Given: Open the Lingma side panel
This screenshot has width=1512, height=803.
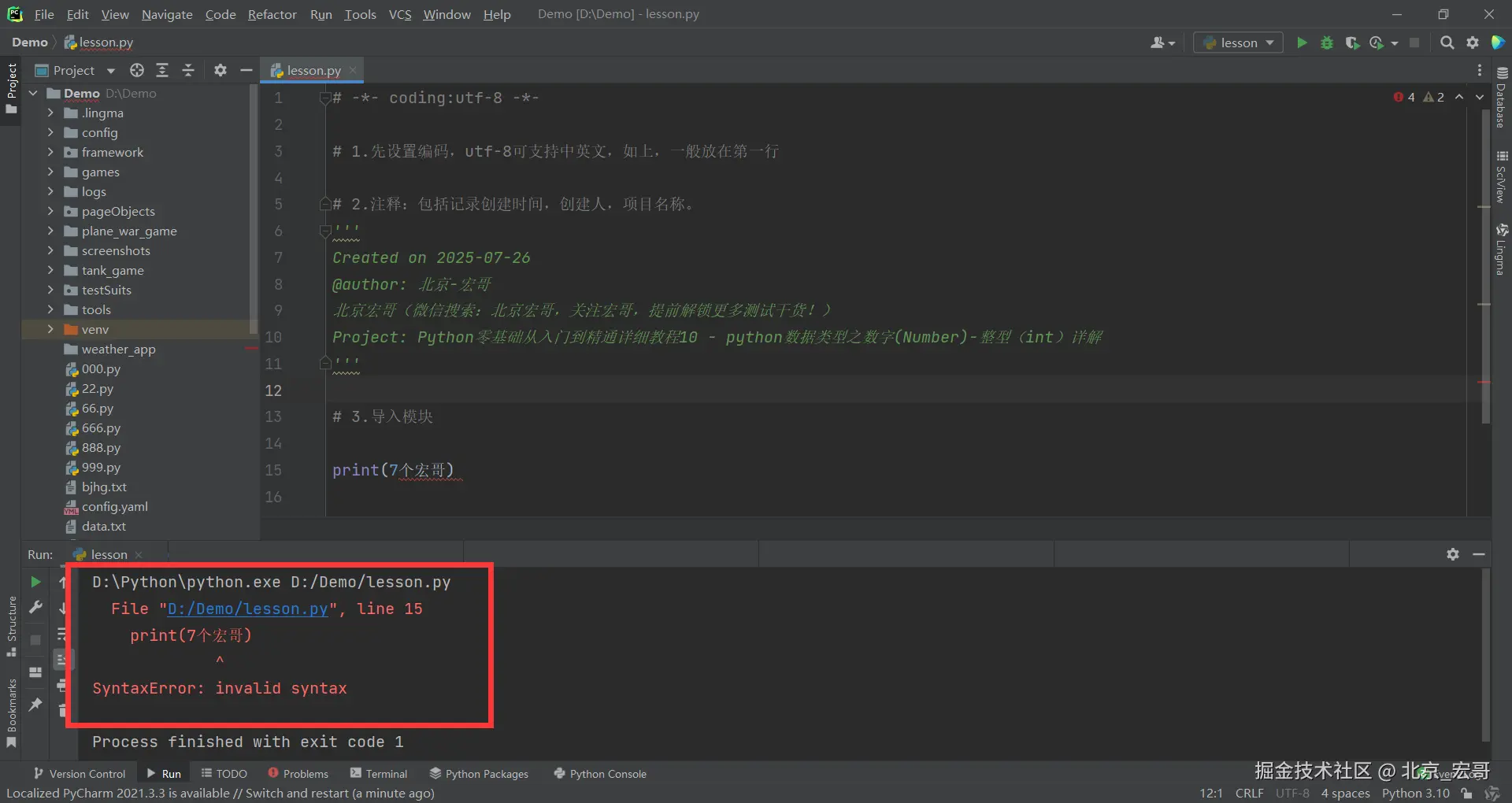Looking at the screenshot, I should pyautogui.click(x=1502, y=250).
